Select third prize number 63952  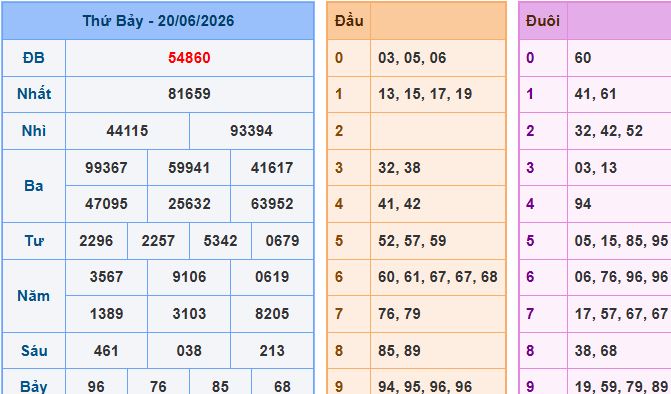pos(272,204)
